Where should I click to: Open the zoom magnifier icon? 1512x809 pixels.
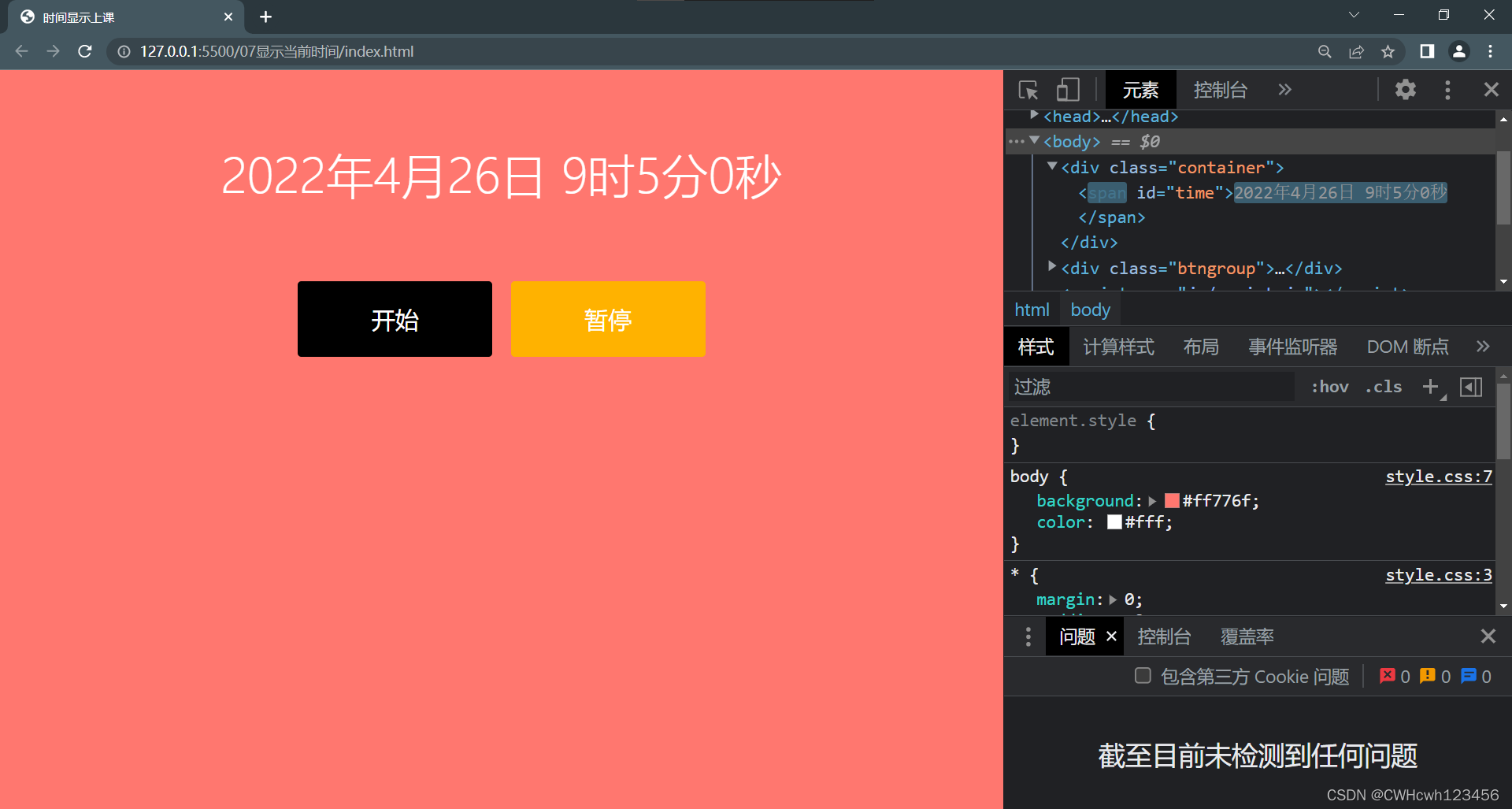(x=1325, y=51)
